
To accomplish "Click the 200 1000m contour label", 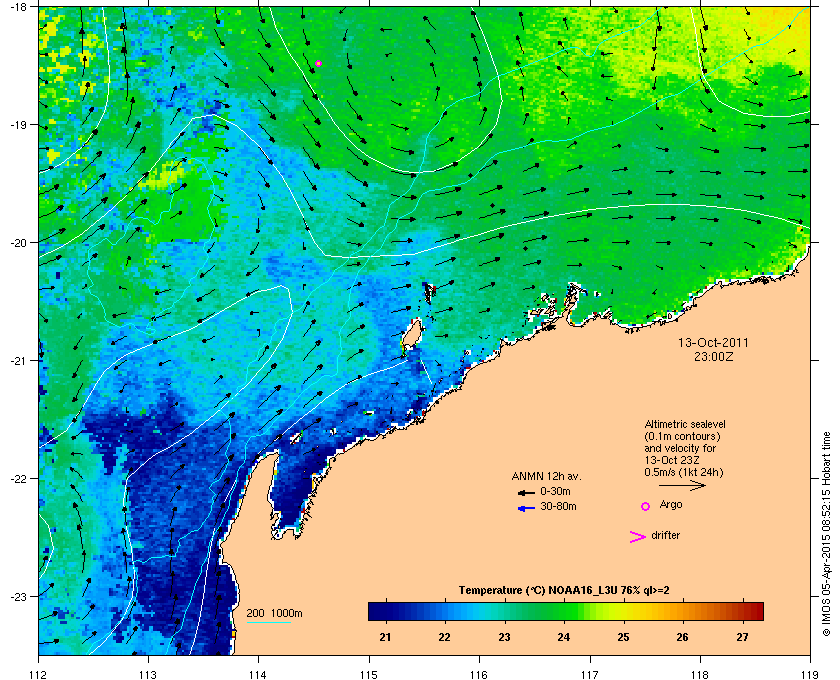I will click(274, 614).
